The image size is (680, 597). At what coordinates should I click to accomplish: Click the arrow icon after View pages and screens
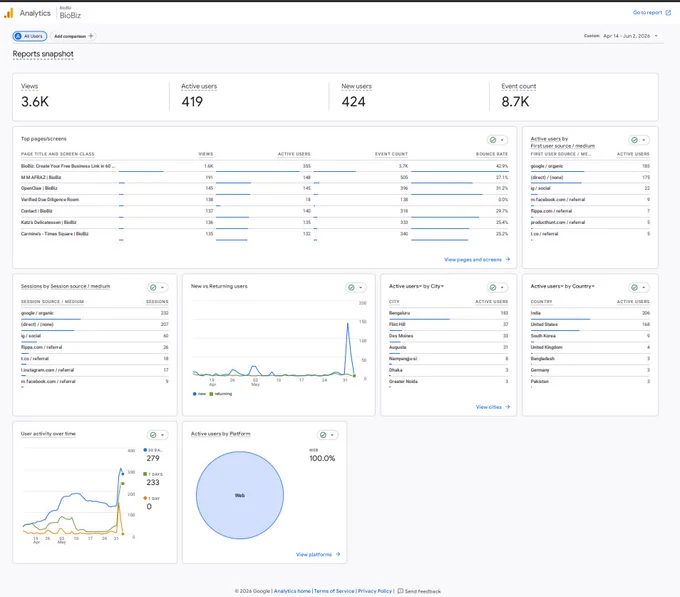click(508, 259)
